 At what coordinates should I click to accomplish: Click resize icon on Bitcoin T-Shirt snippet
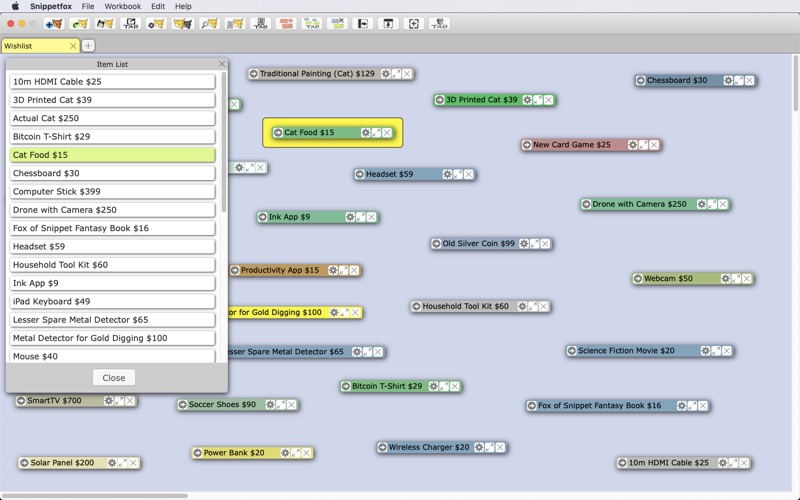pyautogui.click(x=444, y=386)
